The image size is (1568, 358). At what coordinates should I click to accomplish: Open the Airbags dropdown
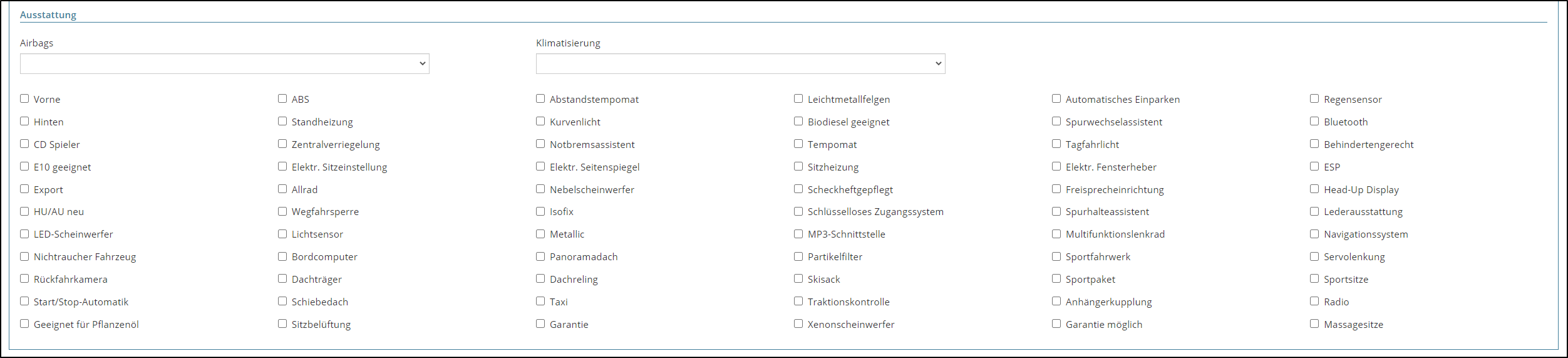(x=224, y=63)
